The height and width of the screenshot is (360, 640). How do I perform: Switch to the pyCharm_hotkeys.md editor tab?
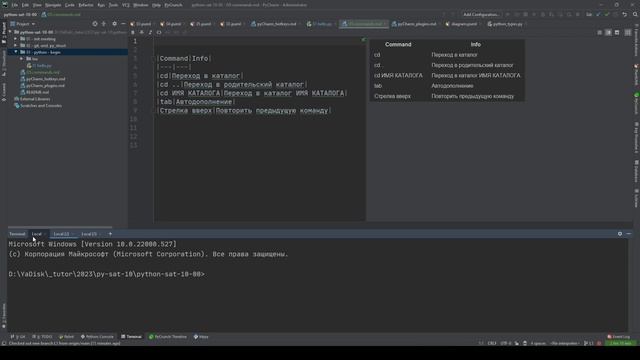276,24
